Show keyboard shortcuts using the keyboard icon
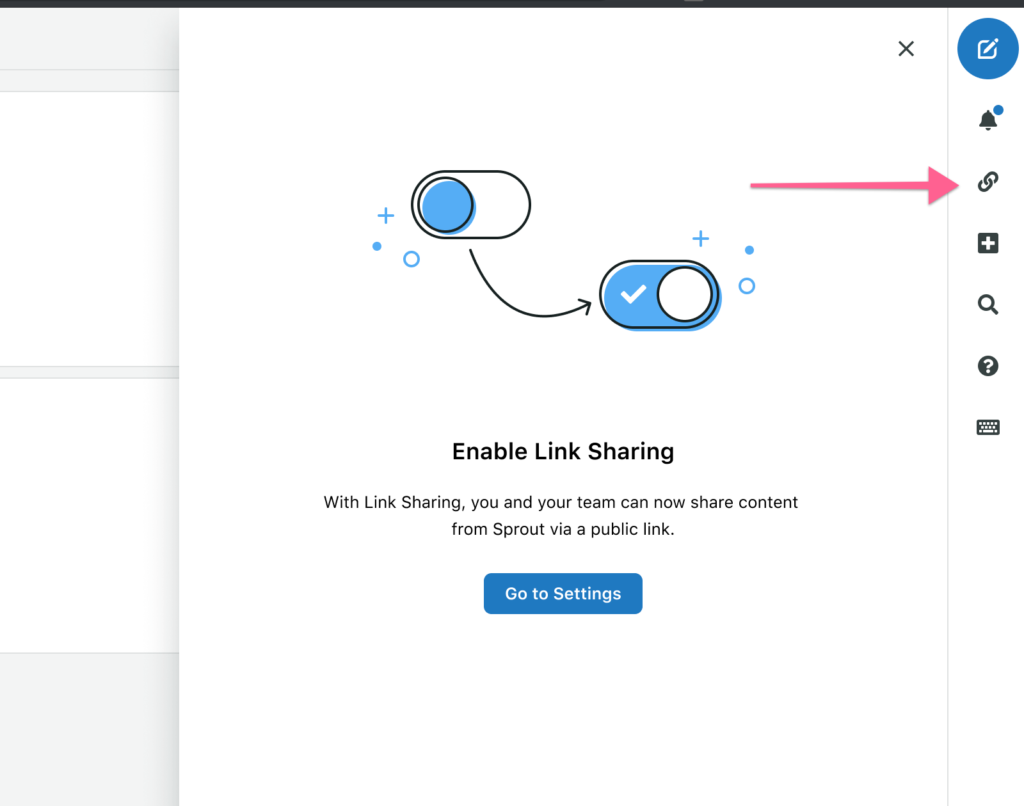 987,427
